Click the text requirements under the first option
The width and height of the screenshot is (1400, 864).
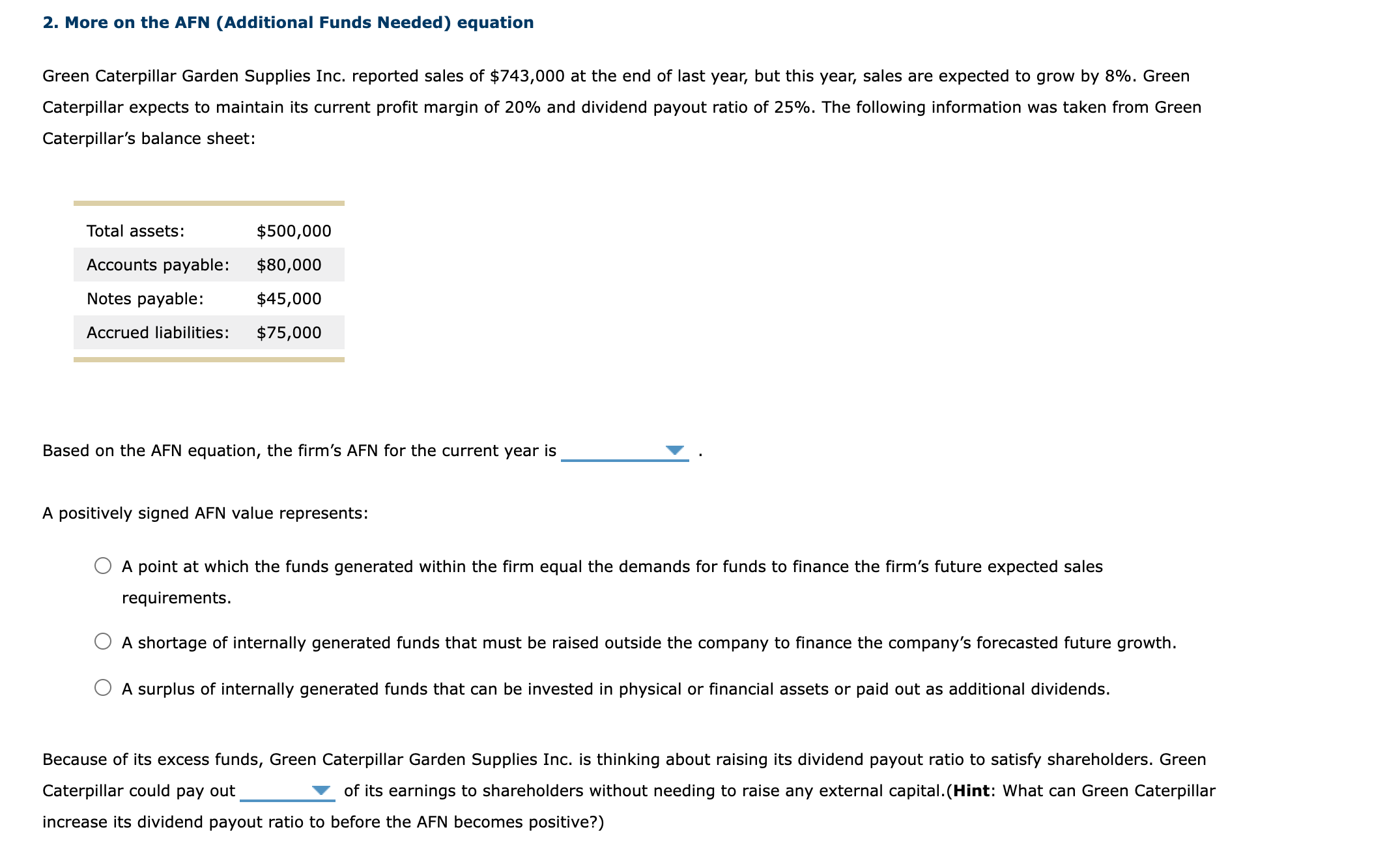click(x=176, y=597)
